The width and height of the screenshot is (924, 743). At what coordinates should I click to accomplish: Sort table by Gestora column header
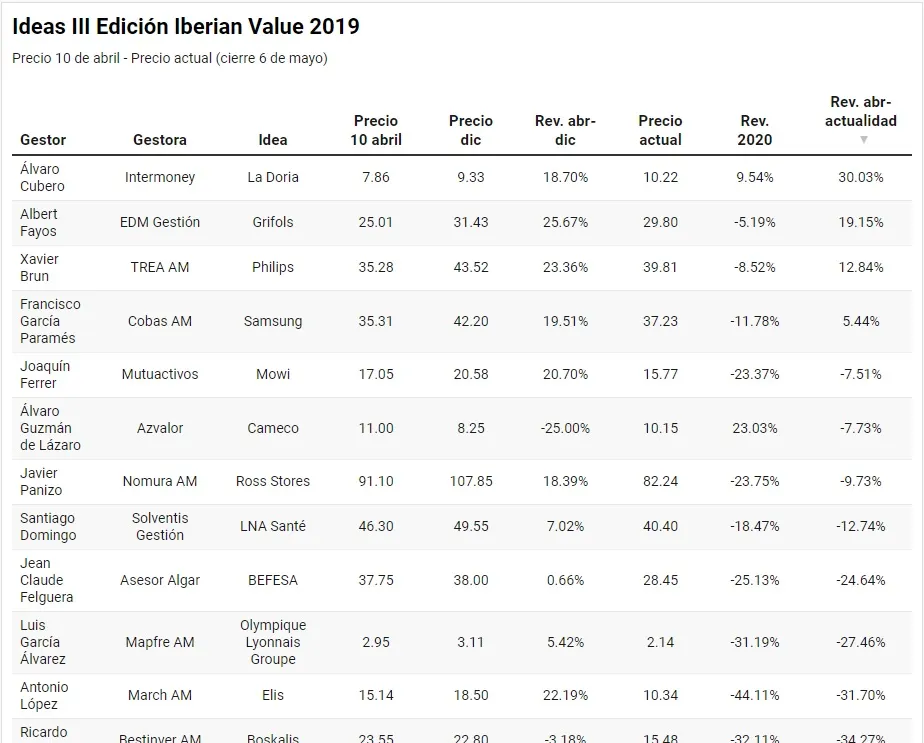tap(160, 140)
